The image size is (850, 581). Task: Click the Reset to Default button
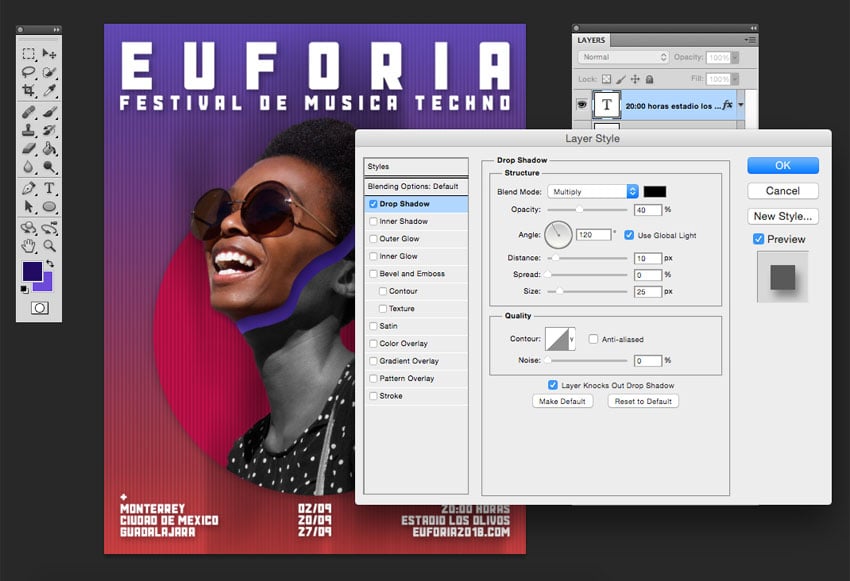tap(643, 401)
